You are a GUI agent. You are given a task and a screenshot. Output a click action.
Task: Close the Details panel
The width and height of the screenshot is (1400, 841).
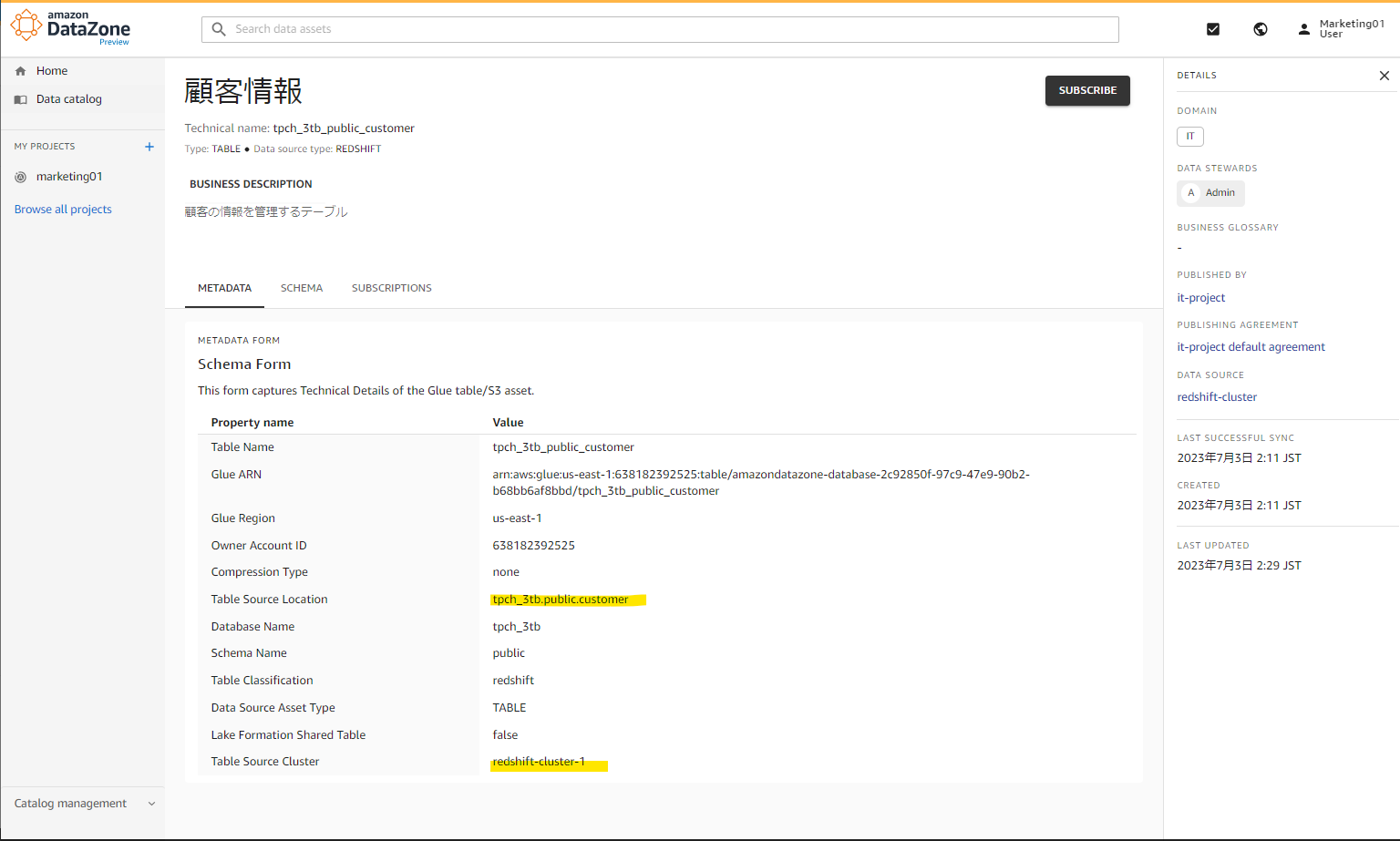(1384, 76)
